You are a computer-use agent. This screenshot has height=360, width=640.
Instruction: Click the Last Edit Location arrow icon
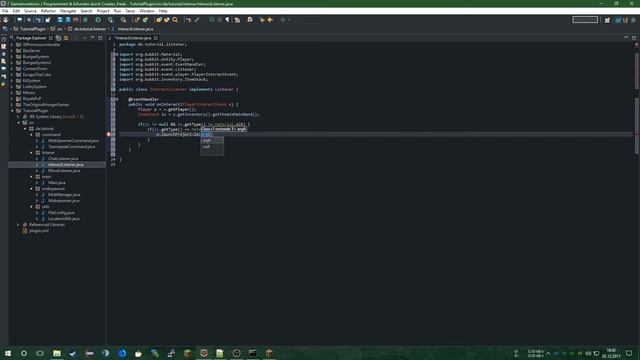[x=262, y=20]
